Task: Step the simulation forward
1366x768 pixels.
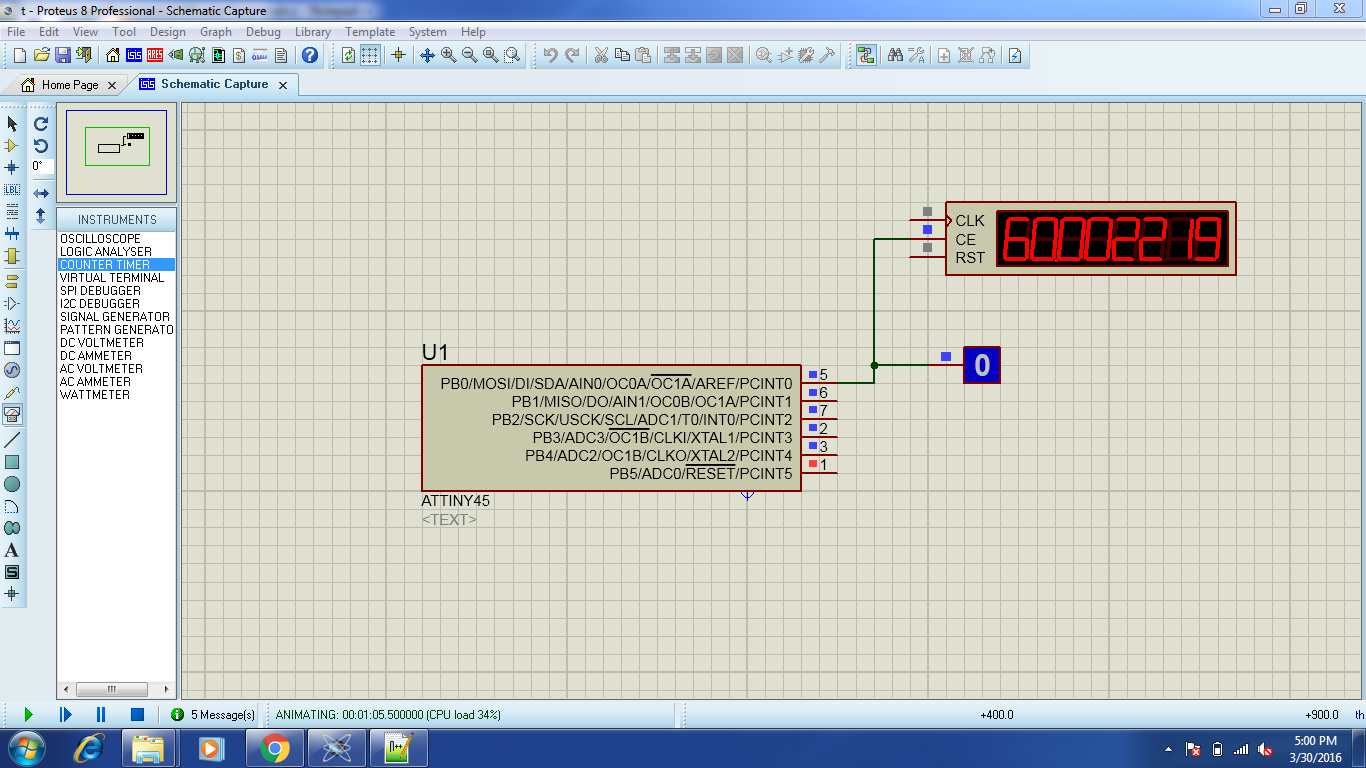Action: [65, 714]
